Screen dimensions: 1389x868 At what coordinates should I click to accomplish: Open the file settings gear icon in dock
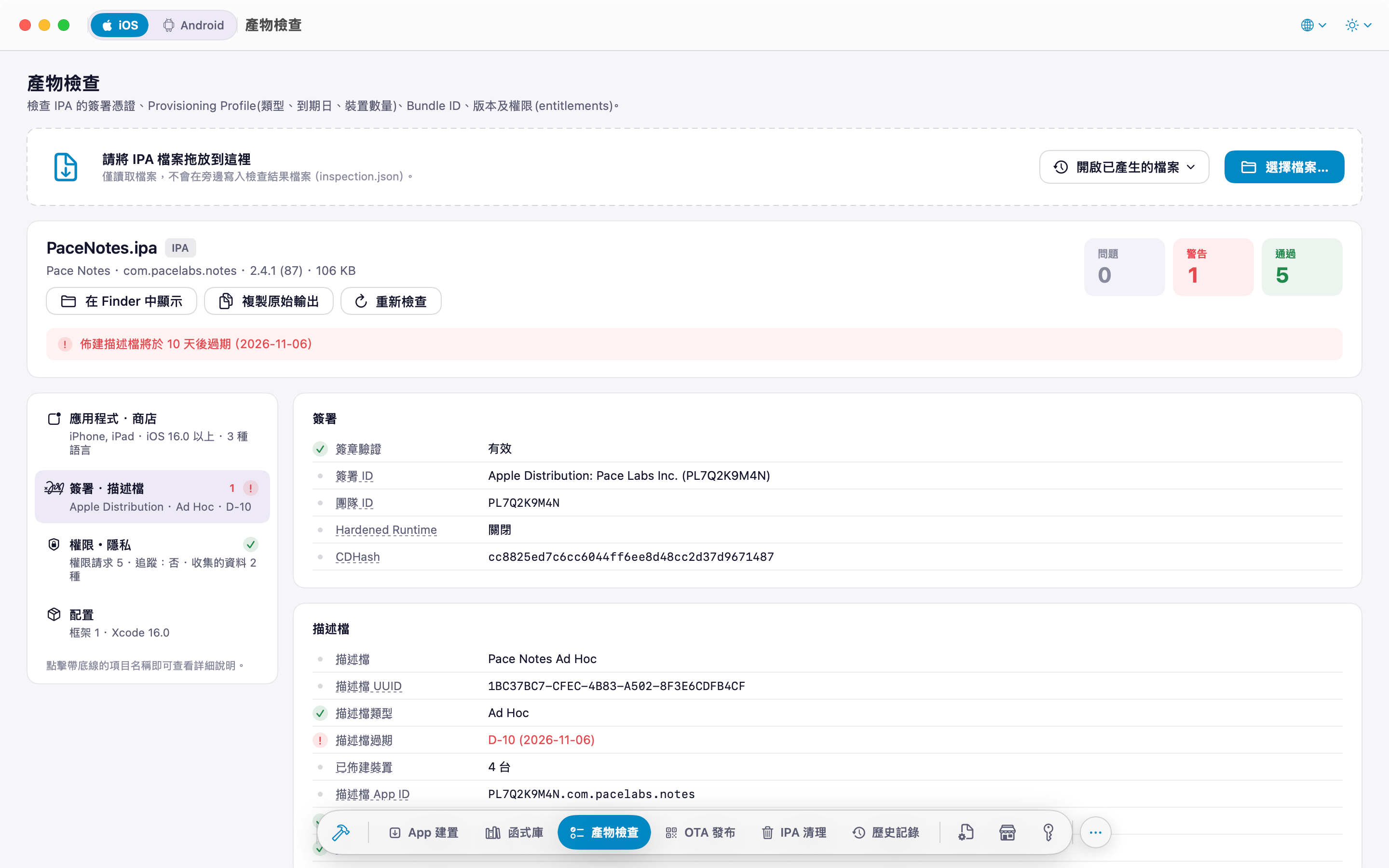pos(966,832)
